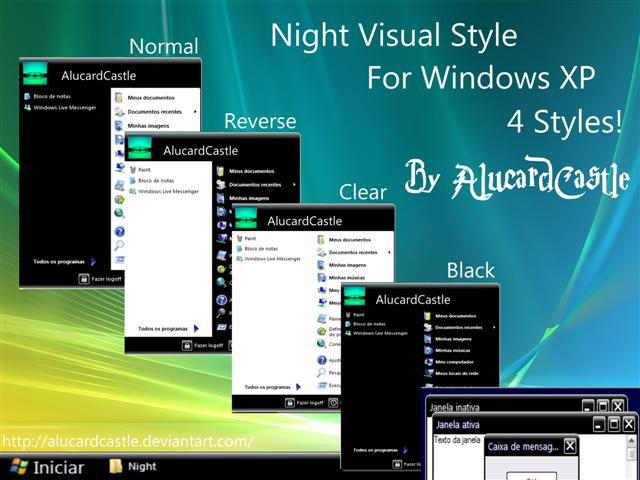Click user avatar in Normal start menu

pos(35,73)
